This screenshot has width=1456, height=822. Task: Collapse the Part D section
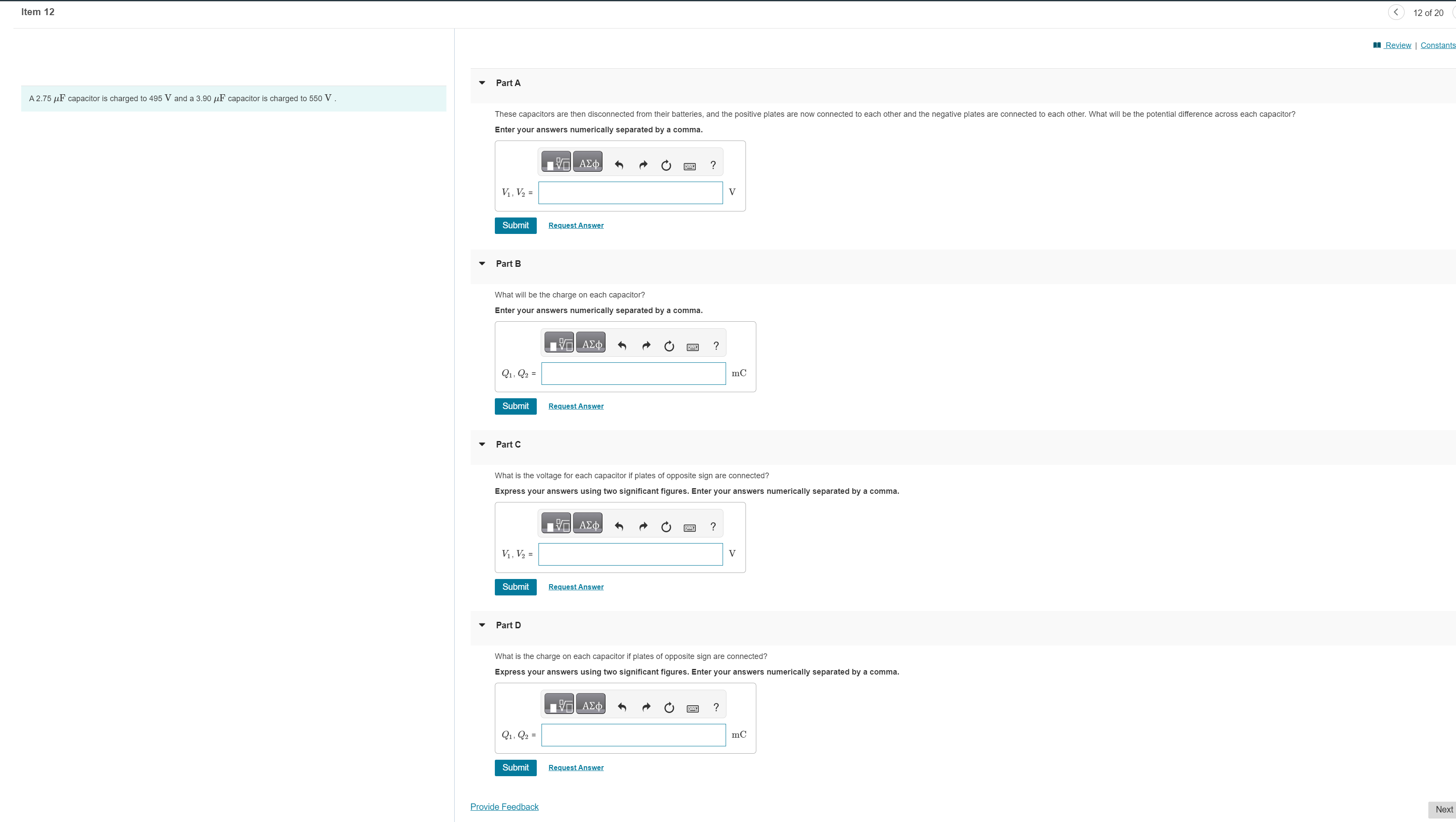(482, 625)
